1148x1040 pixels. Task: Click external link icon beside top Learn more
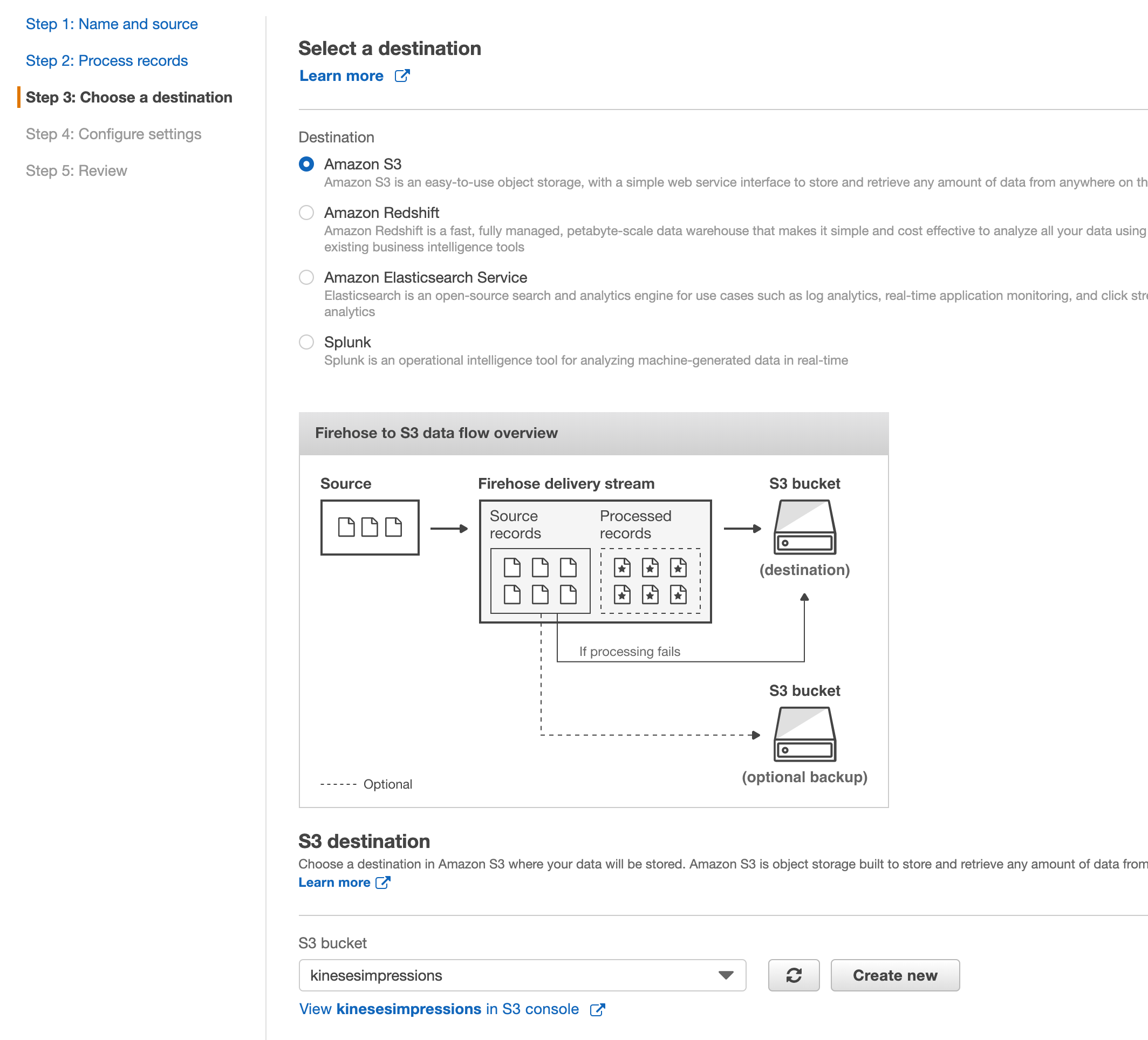(402, 76)
